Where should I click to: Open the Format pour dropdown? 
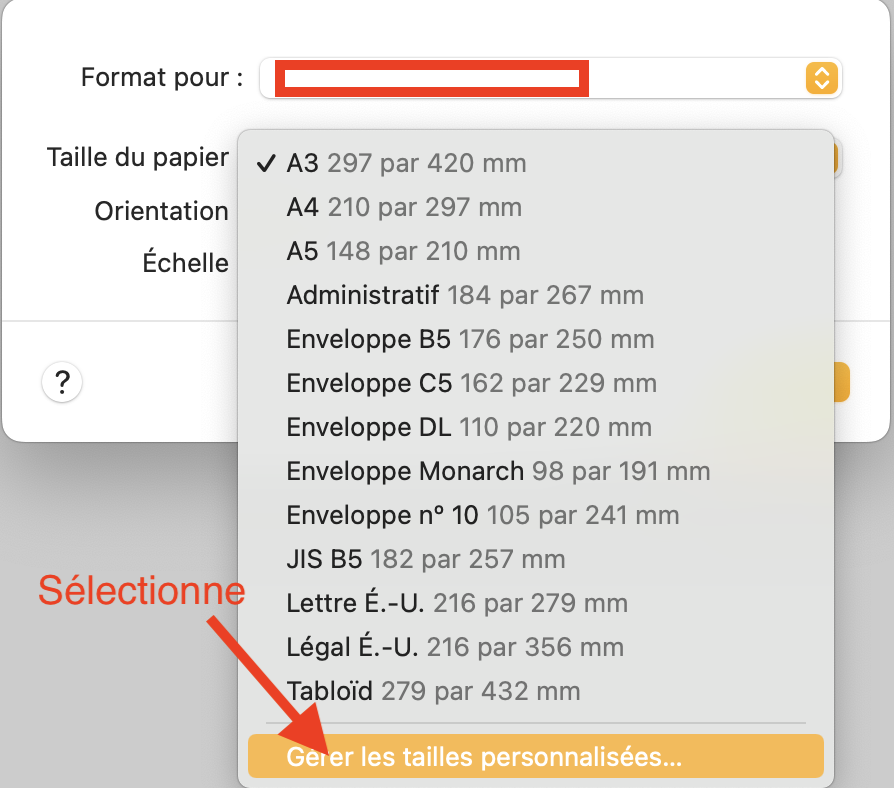pyautogui.click(x=550, y=78)
